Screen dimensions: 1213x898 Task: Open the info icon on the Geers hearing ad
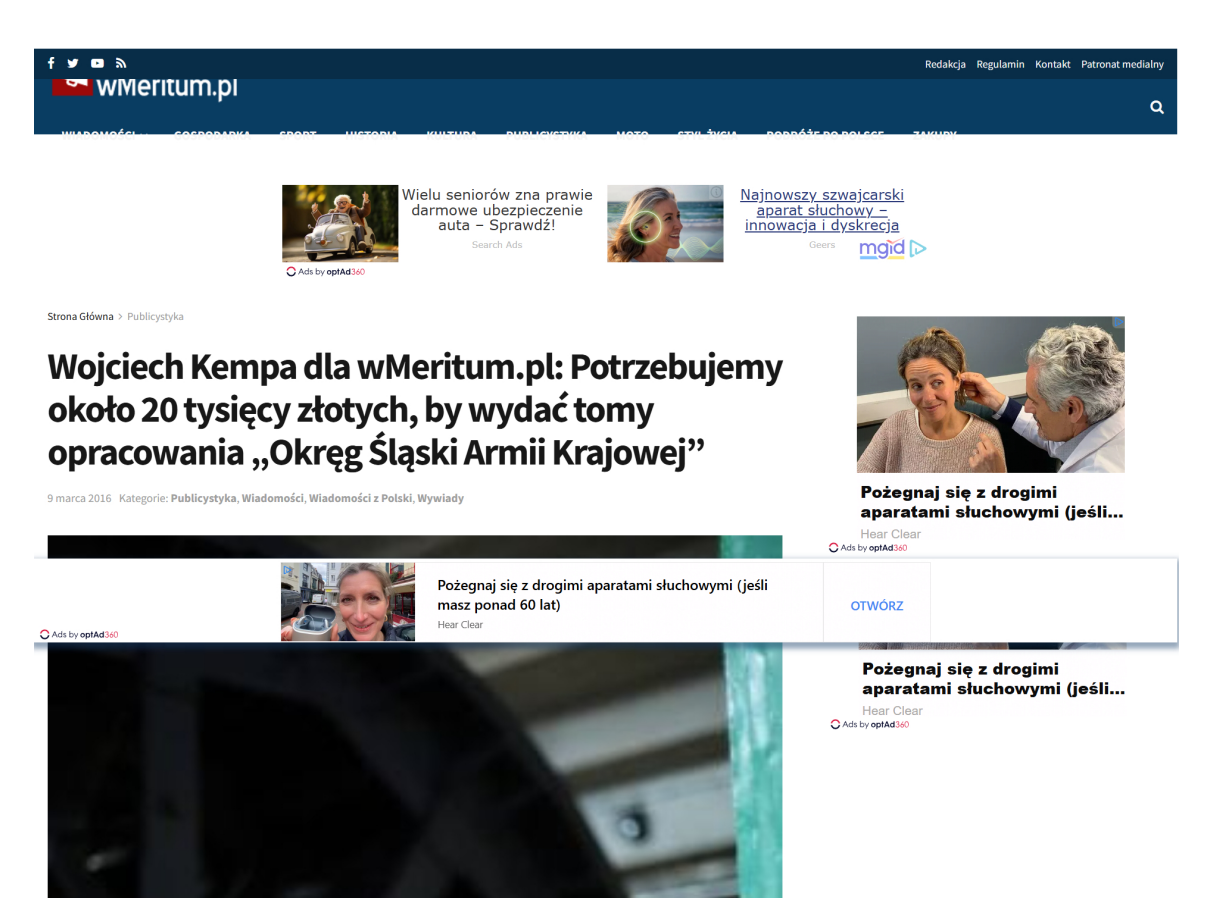[x=716, y=191]
